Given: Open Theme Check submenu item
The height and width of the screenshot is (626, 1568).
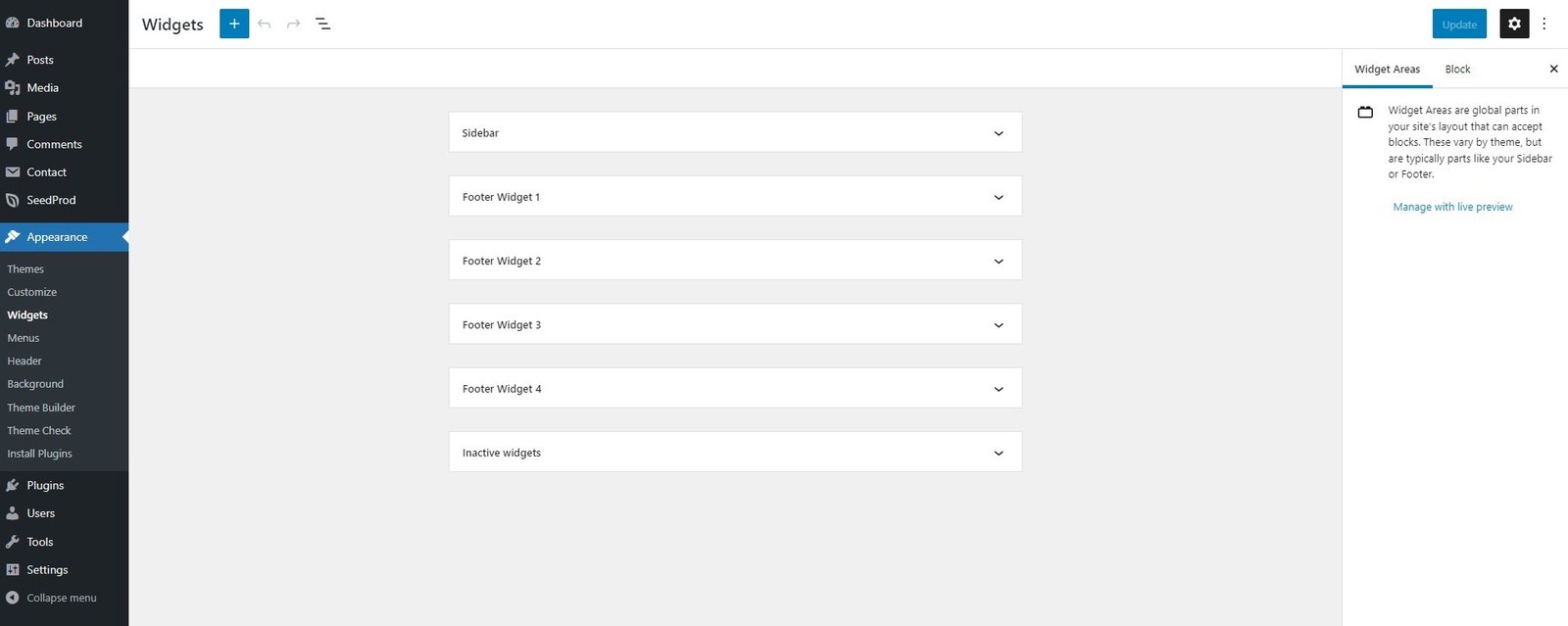Looking at the screenshot, I should [x=39, y=430].
